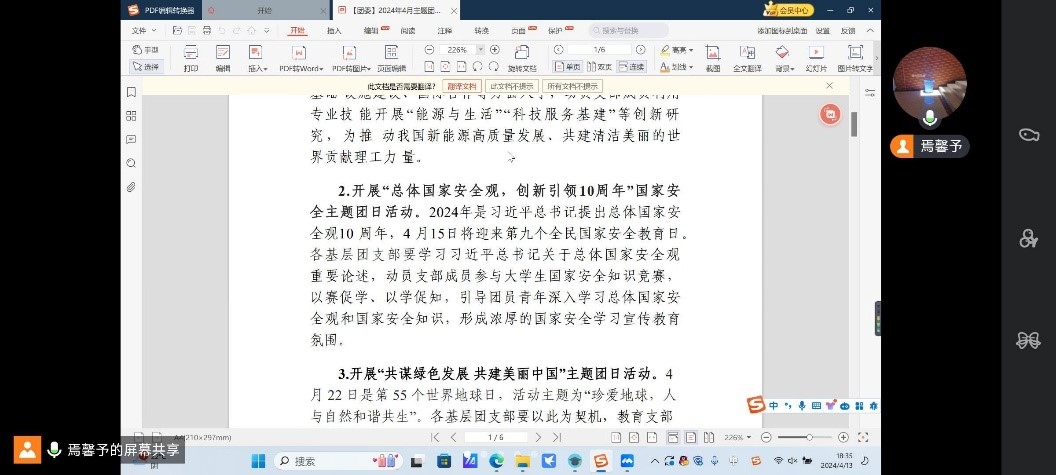Jump to first page in status bar
This screenshot has width=1056, height=475.
[x=435, y=437]
